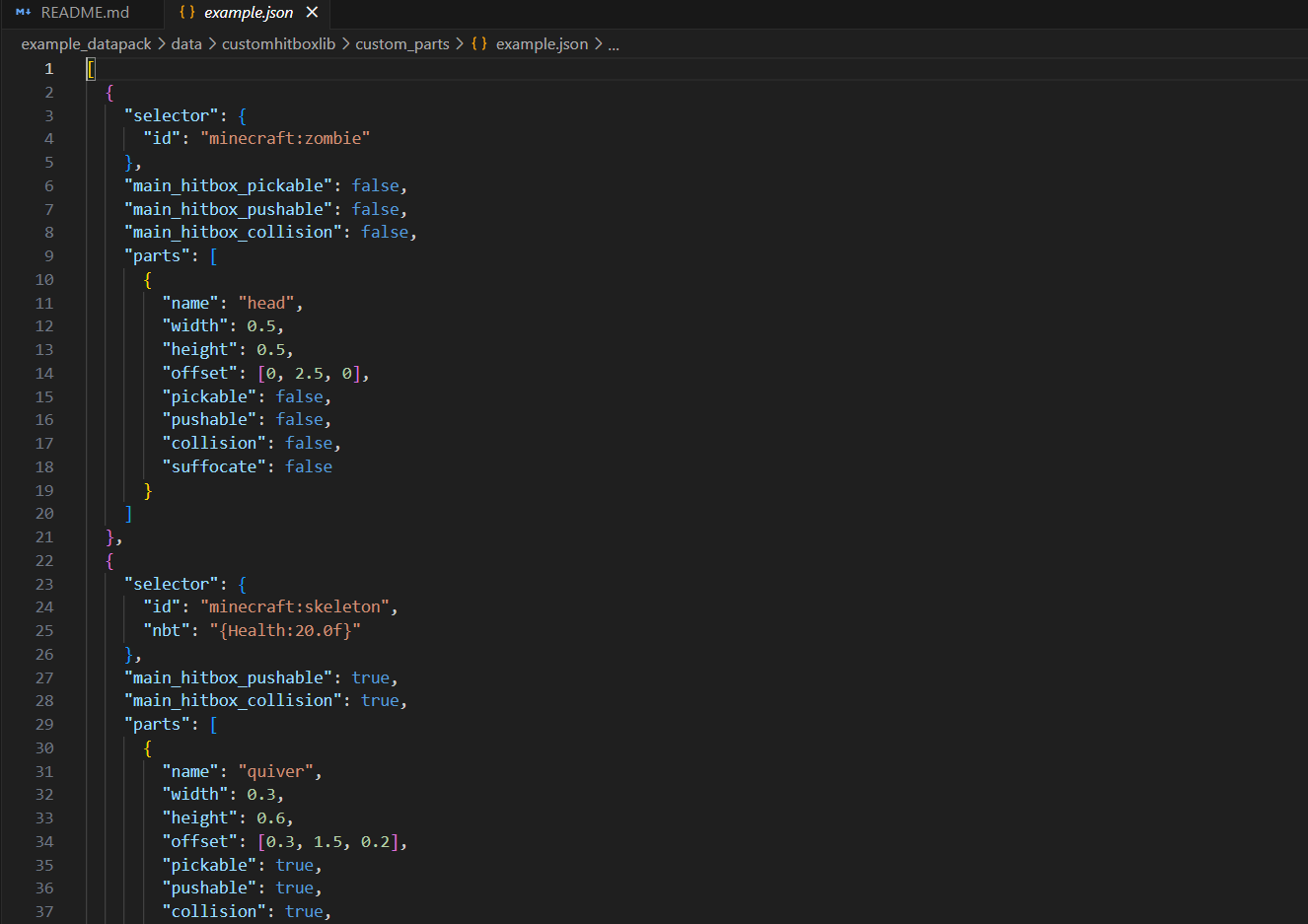Click the "minecraft:skeleton" string value
Screen dimensions: 1308x924
[295, 607]
